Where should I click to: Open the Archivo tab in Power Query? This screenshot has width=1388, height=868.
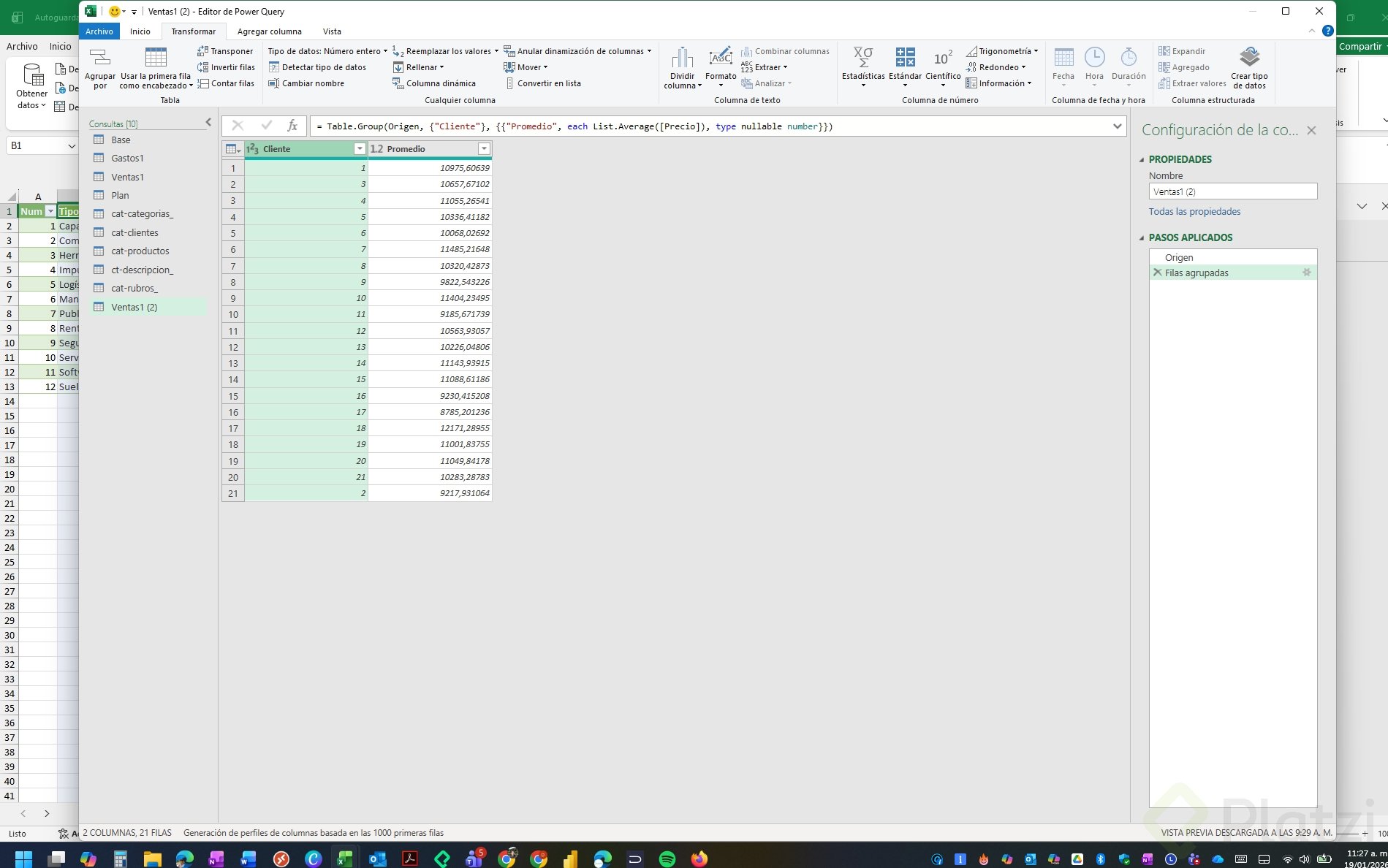(99, 31)
